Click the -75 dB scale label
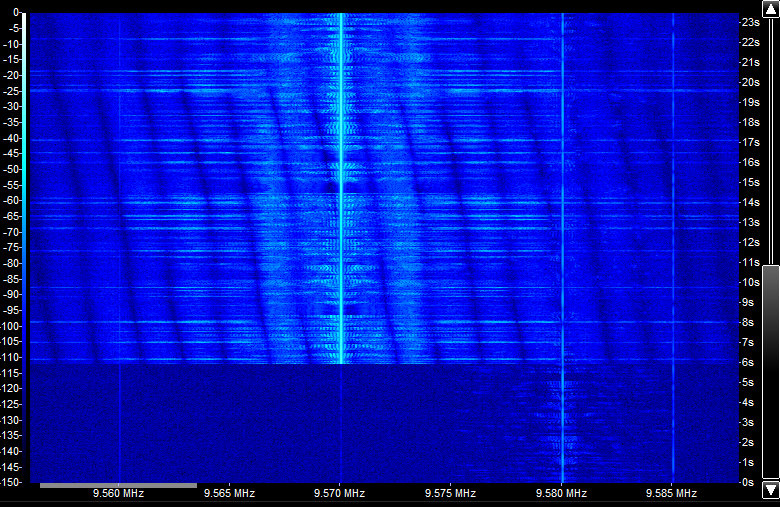Image resolution: width=780 pixels, height=507 pixels. coord(11,248)
